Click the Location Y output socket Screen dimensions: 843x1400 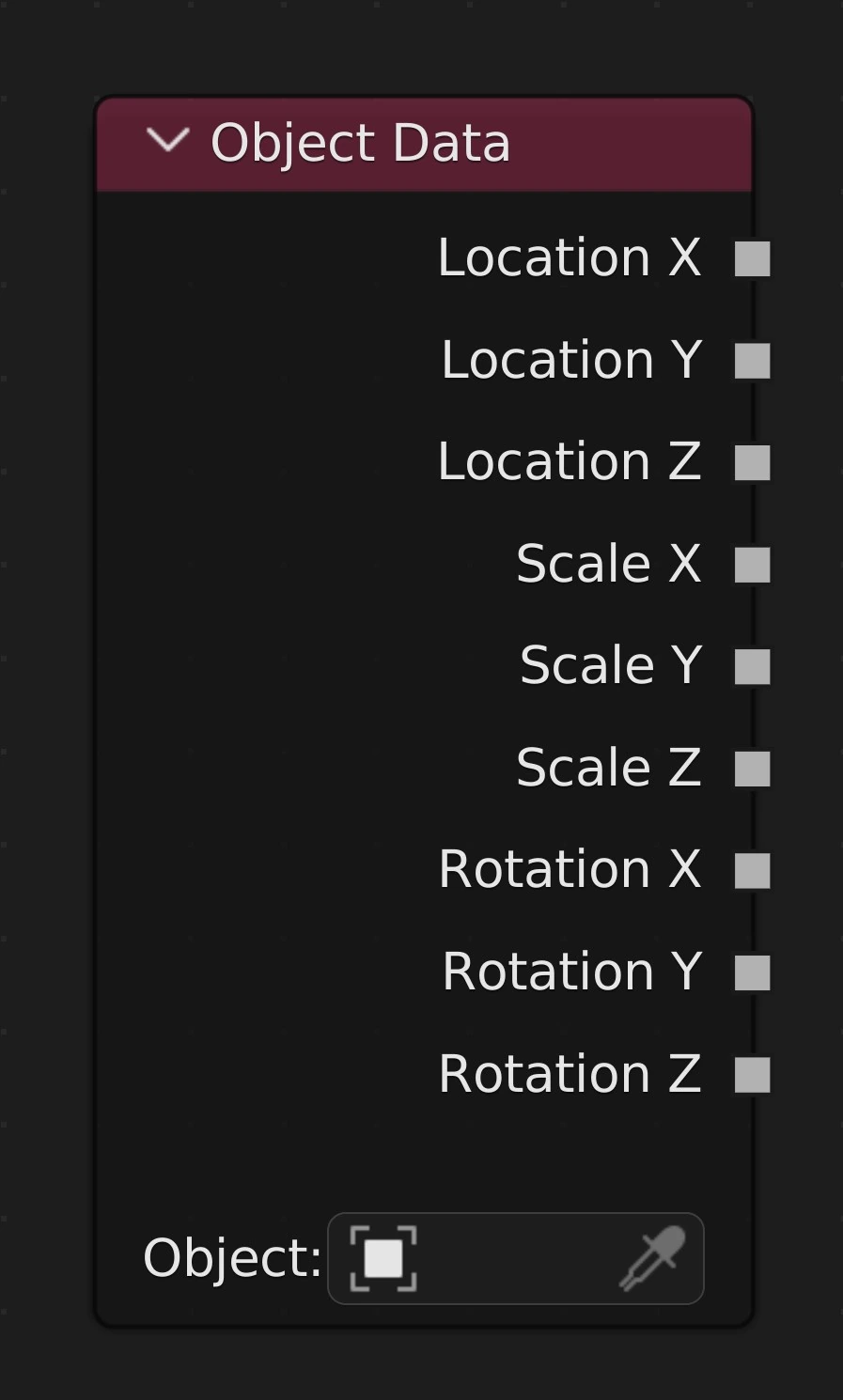(x=752, y=361)
